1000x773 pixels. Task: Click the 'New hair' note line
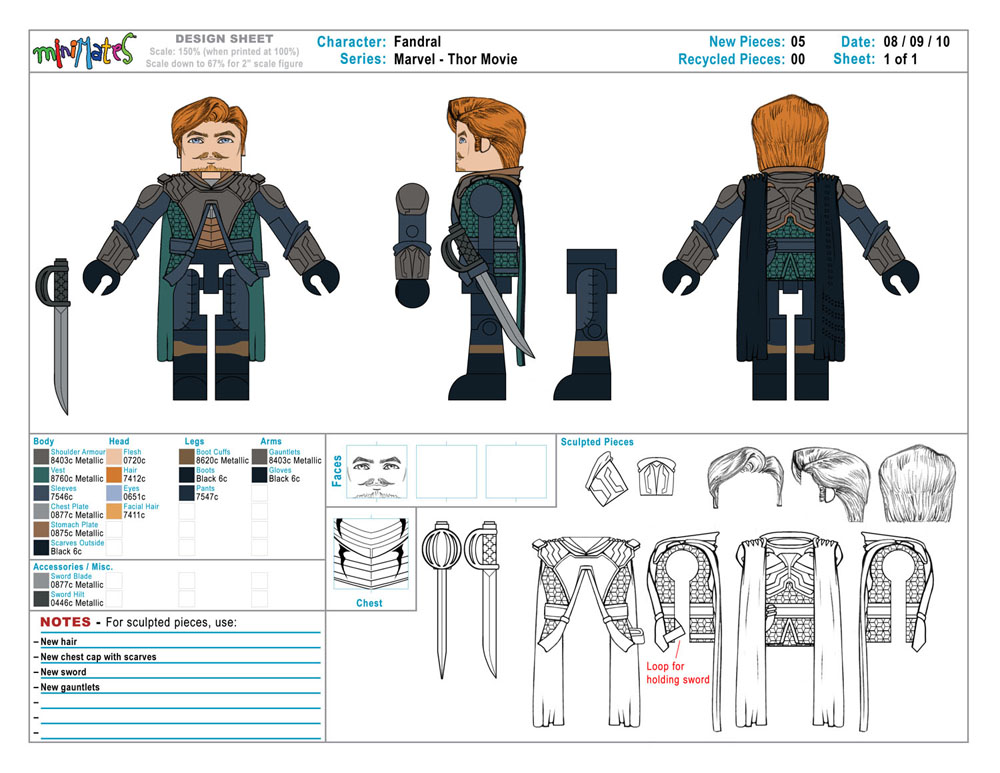coord(59,642)
